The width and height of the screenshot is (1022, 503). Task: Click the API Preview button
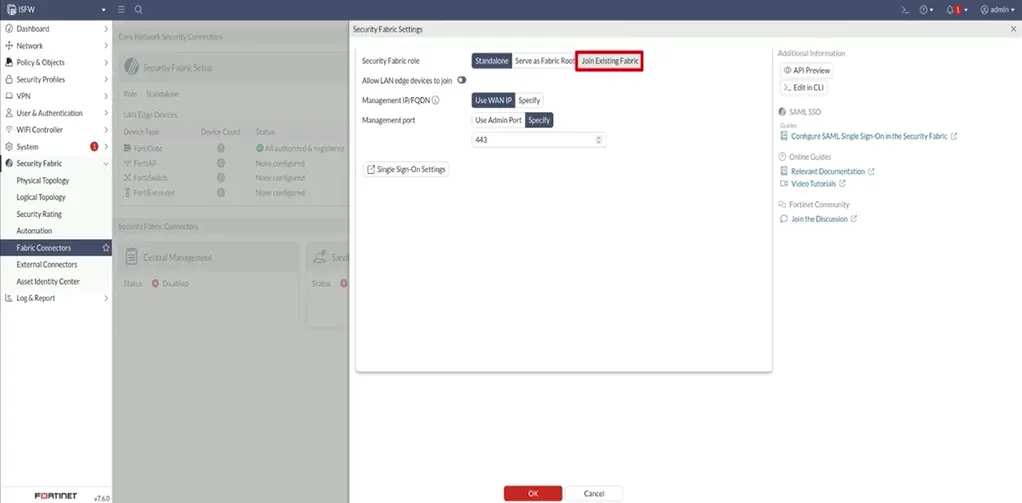[807, 70]
